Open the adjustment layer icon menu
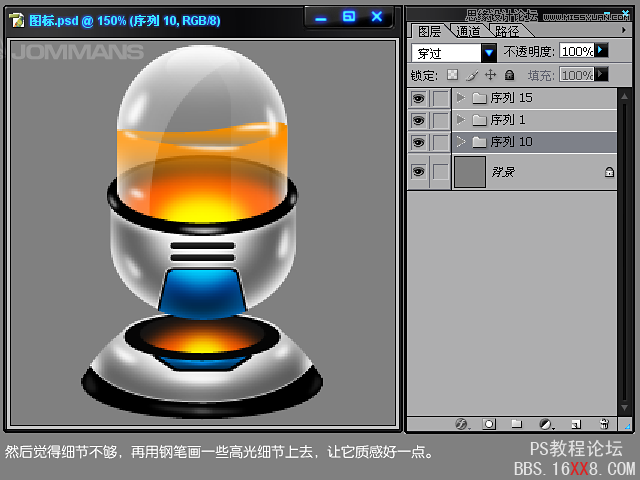The width and height of the screenshot is (640, 480). tap(546, 424)
